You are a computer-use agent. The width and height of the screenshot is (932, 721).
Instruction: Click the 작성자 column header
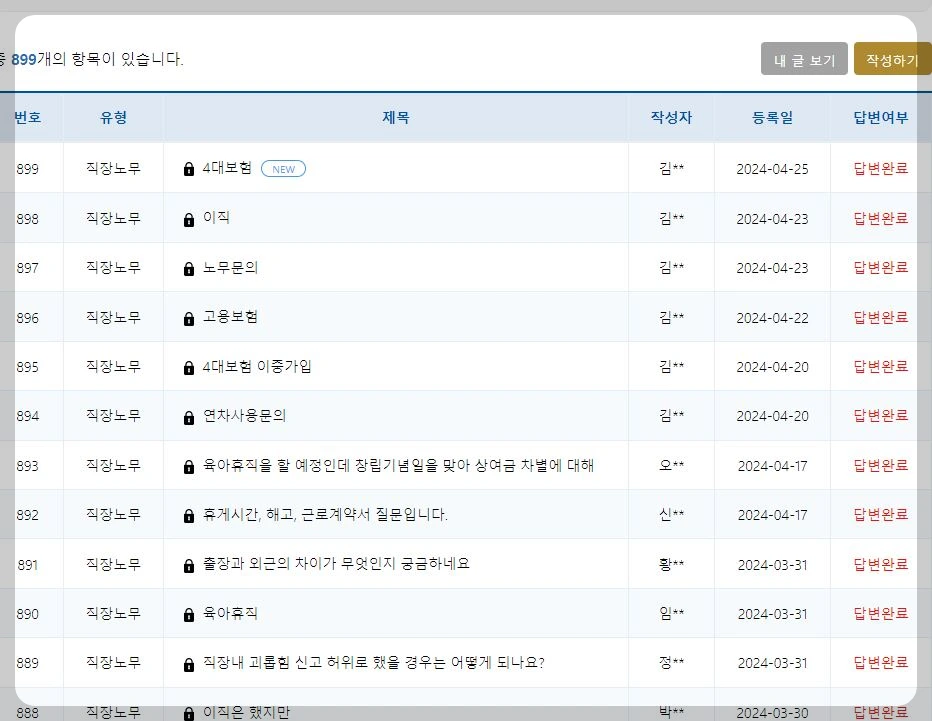click(671, 117)
